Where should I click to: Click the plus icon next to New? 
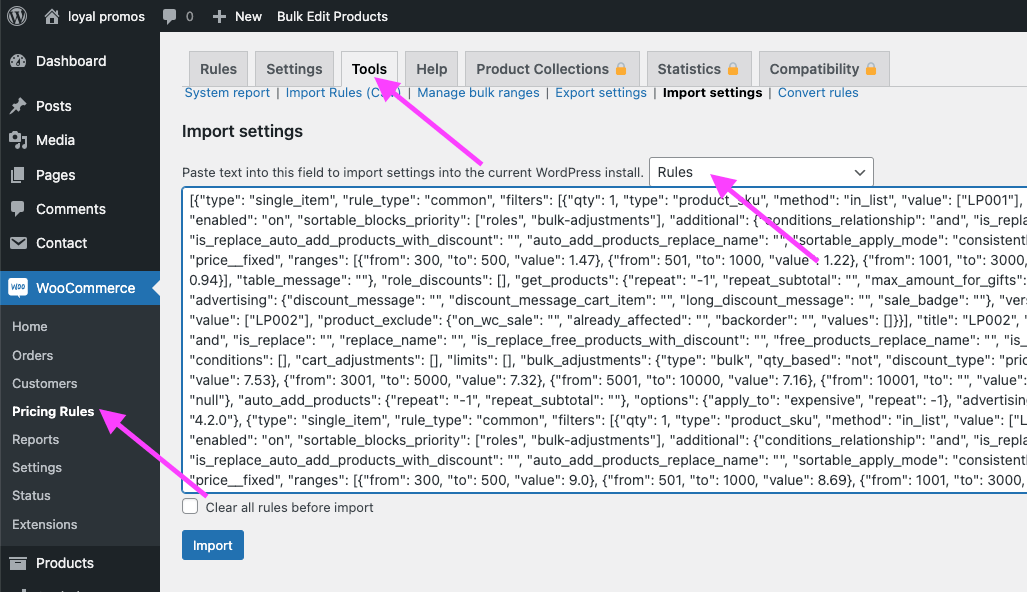click(x=219, y=16)
